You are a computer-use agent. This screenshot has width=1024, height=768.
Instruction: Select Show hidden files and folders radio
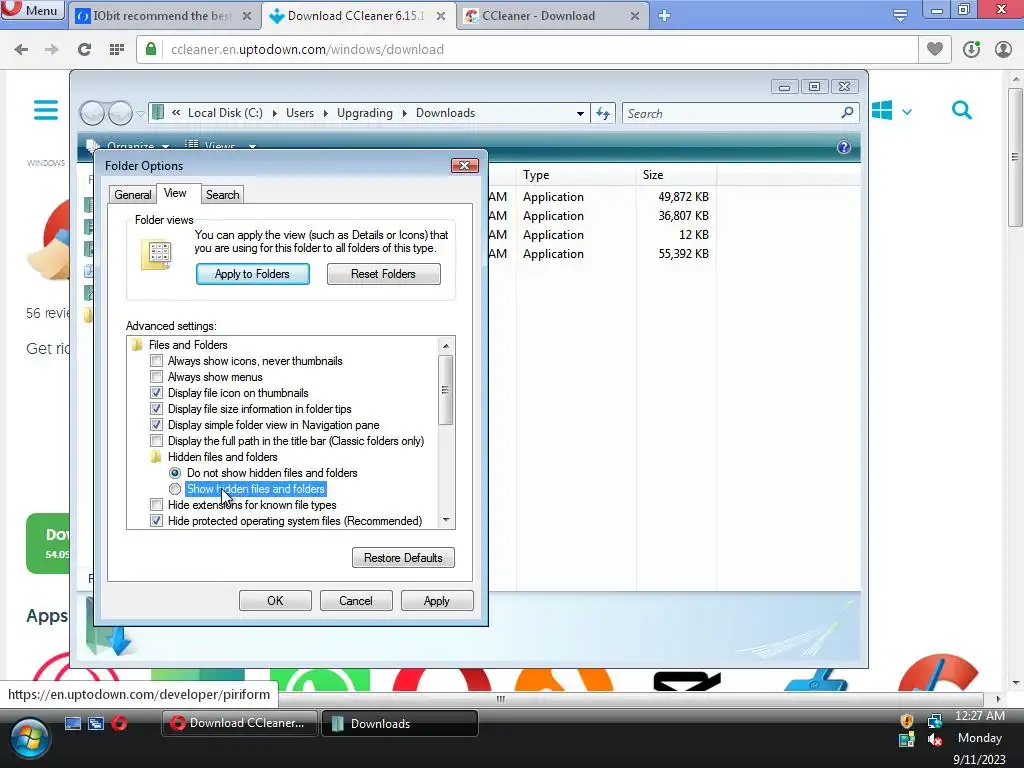175,489
